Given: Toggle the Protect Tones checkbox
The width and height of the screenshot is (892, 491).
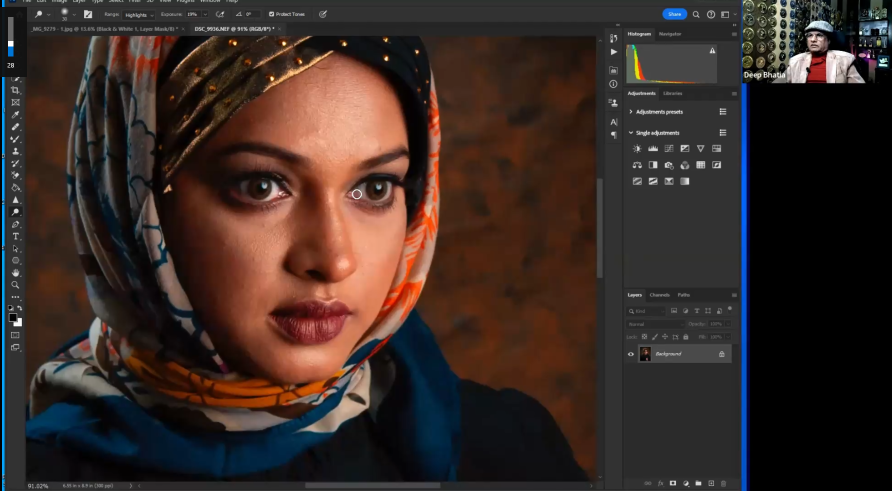Looking at the screenshot, I should [271, 14].
